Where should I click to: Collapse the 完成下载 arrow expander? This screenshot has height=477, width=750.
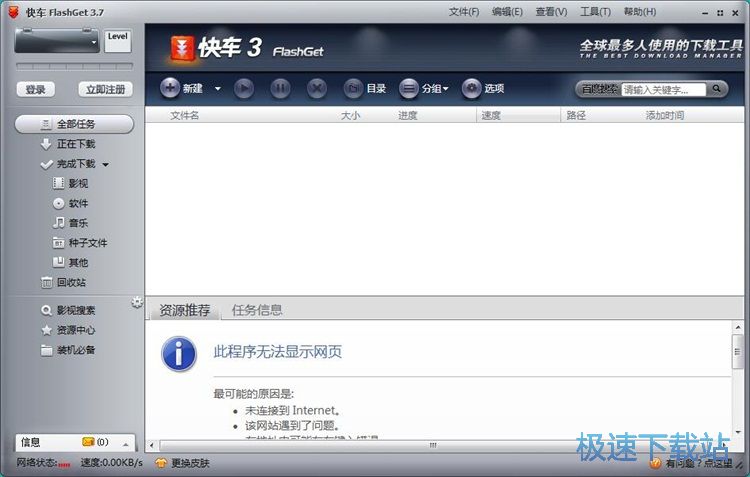(105, 165)
